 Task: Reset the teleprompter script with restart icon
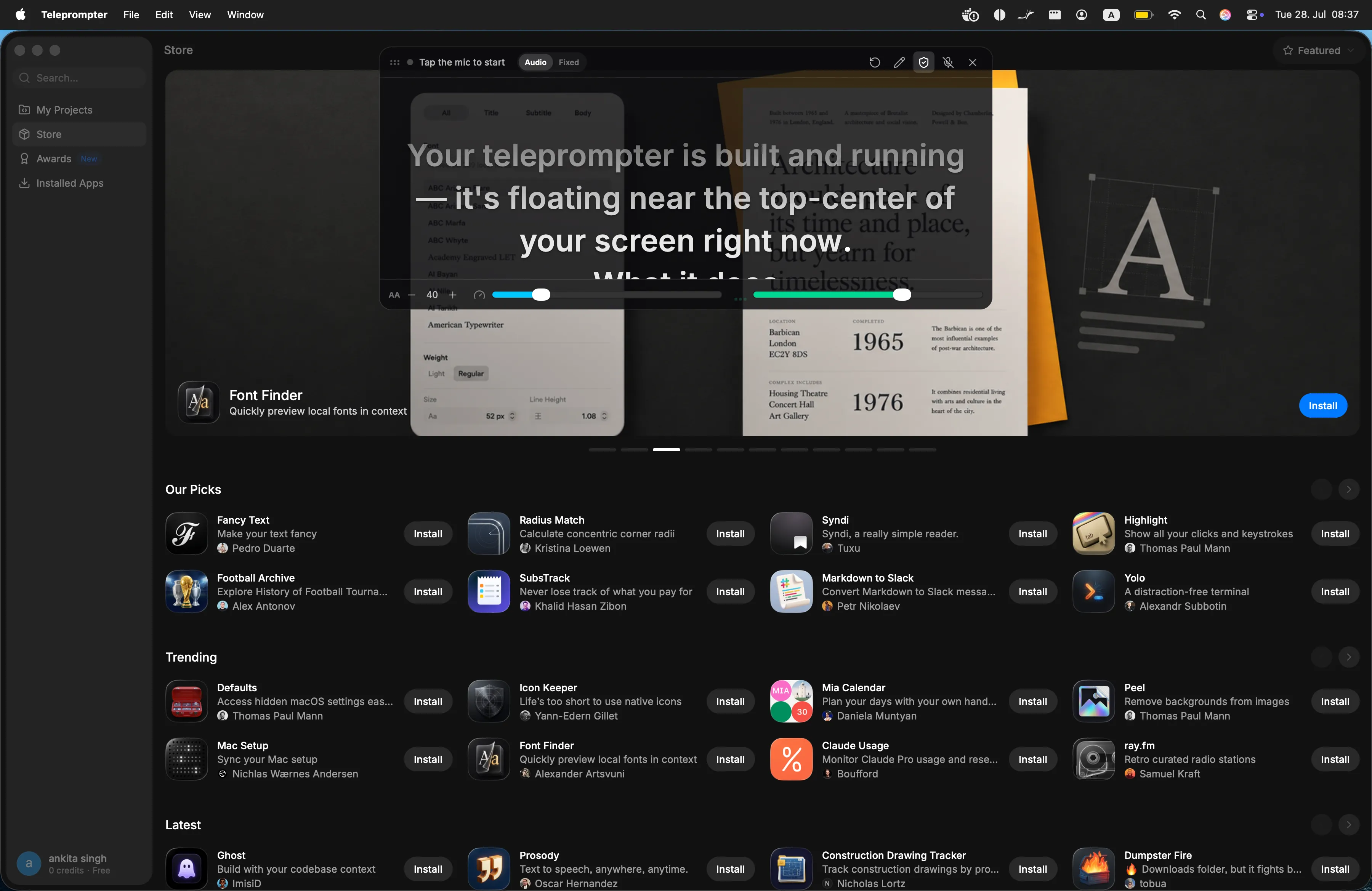[875, 62]
